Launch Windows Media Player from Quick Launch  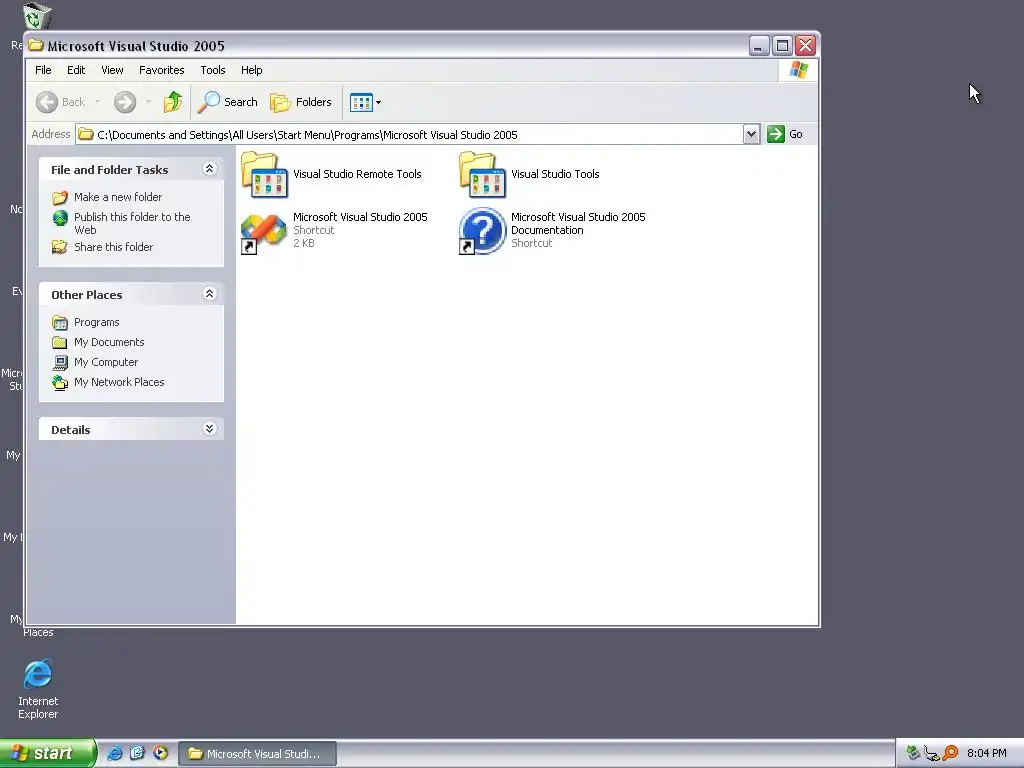click(x=160, y=753)
